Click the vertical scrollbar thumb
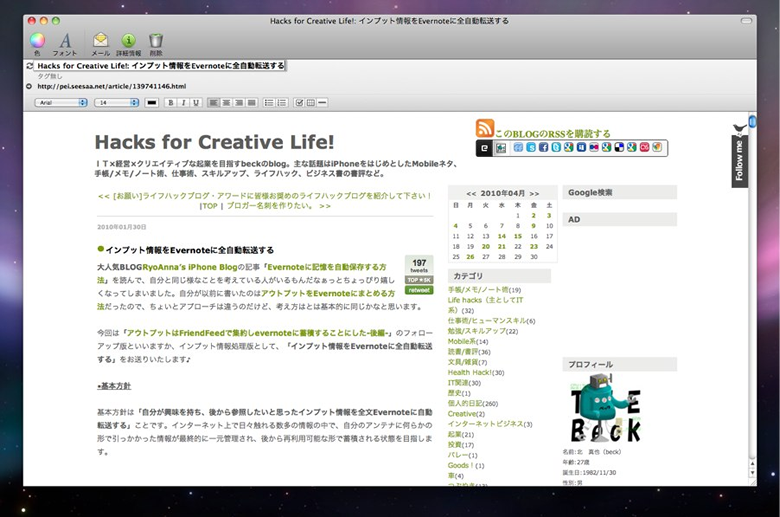780x517 pixels. [752, 121]
